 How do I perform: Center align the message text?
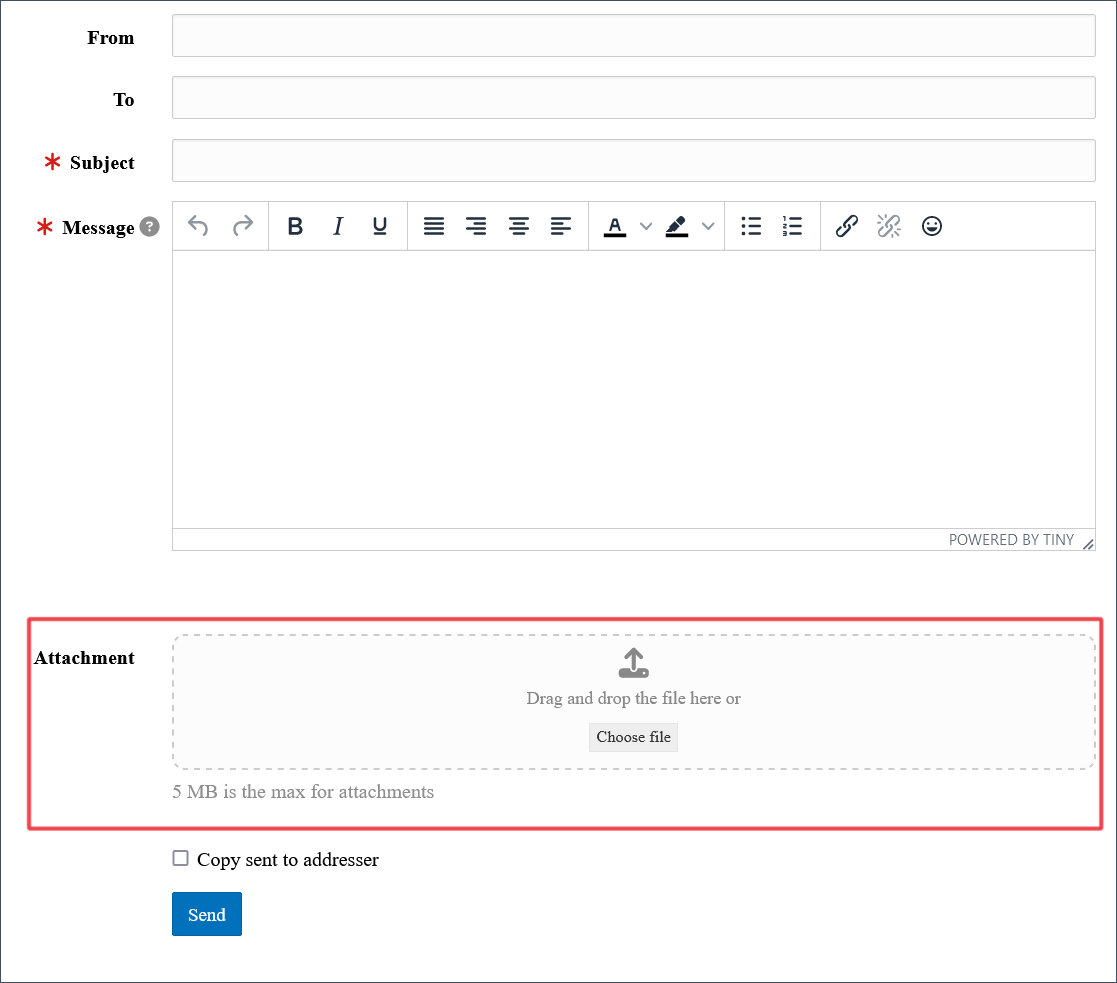[x=519, y=227]
